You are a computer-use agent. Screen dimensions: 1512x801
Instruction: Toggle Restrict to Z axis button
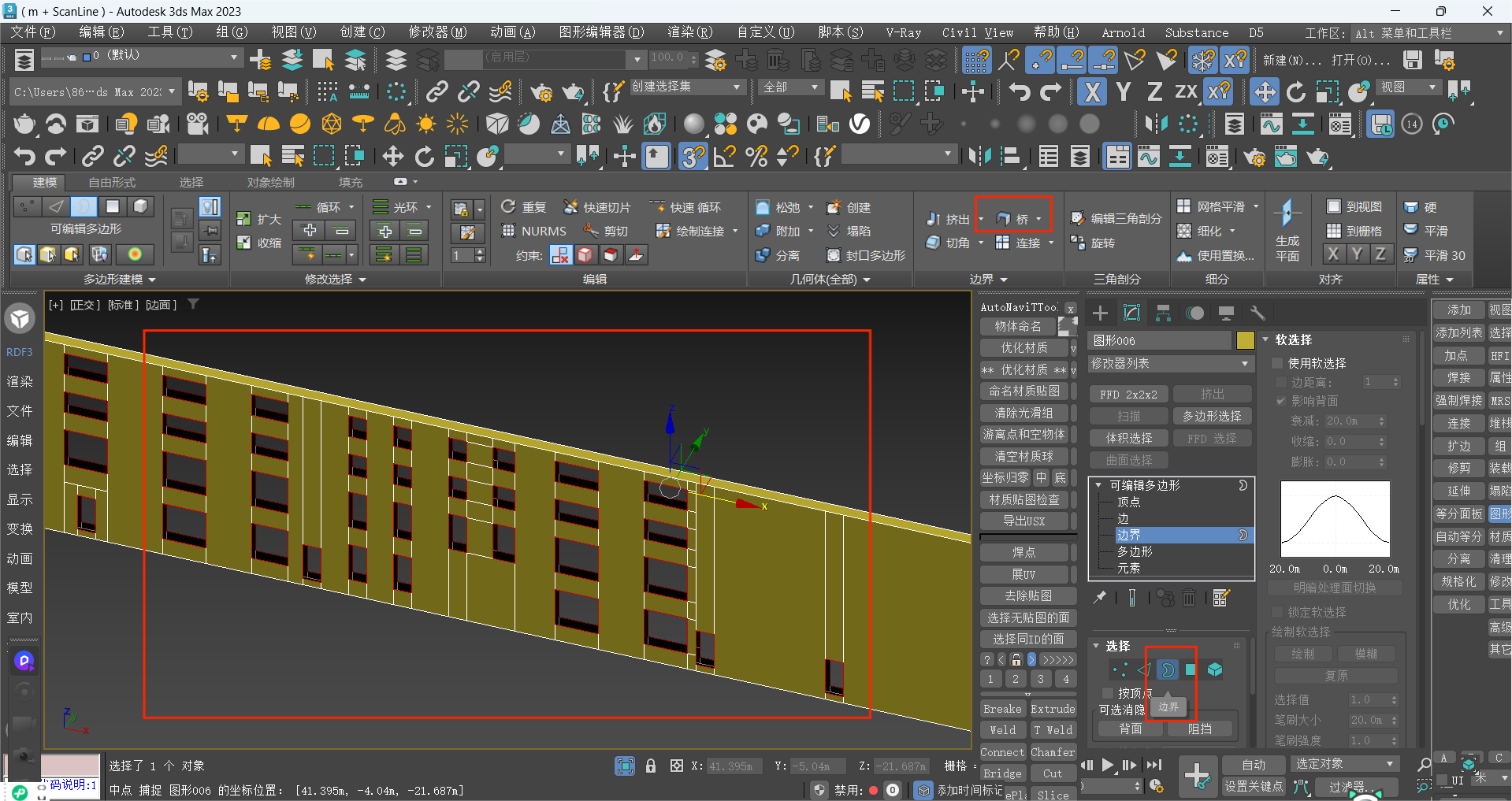[1154, 92]
